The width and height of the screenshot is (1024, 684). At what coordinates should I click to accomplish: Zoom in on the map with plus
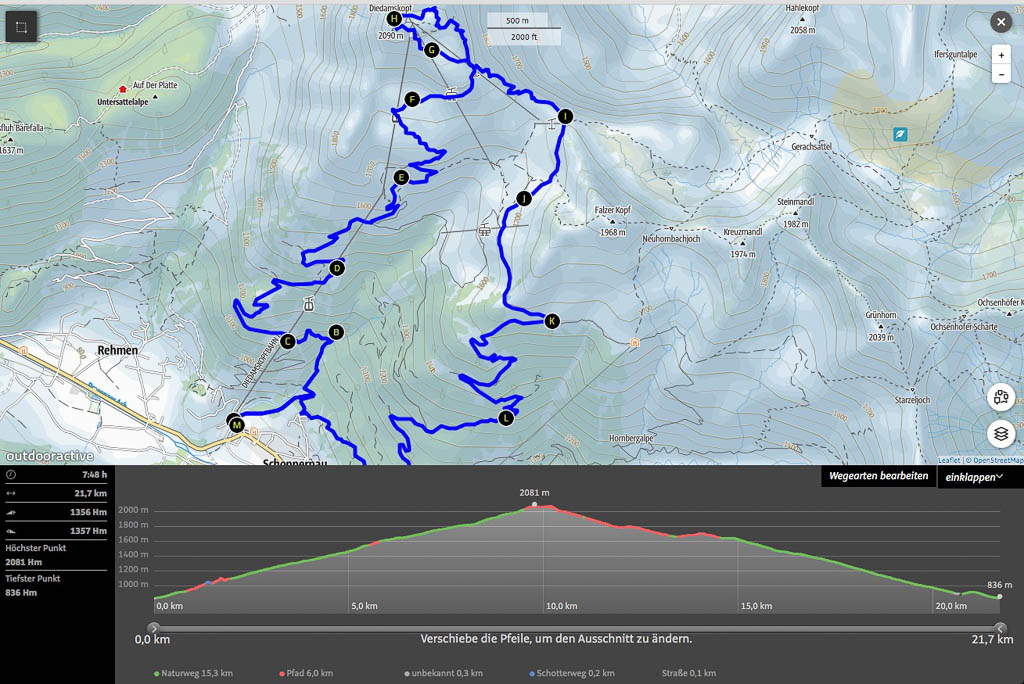pyautogui.click(x=1000, y=55)
